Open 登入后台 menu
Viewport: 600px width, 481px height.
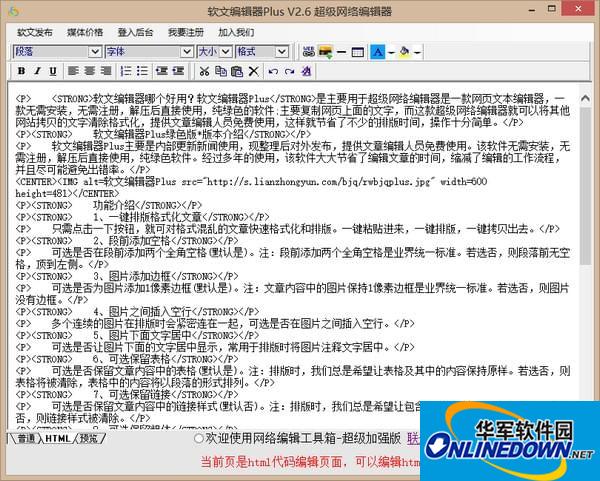(135, 33)
